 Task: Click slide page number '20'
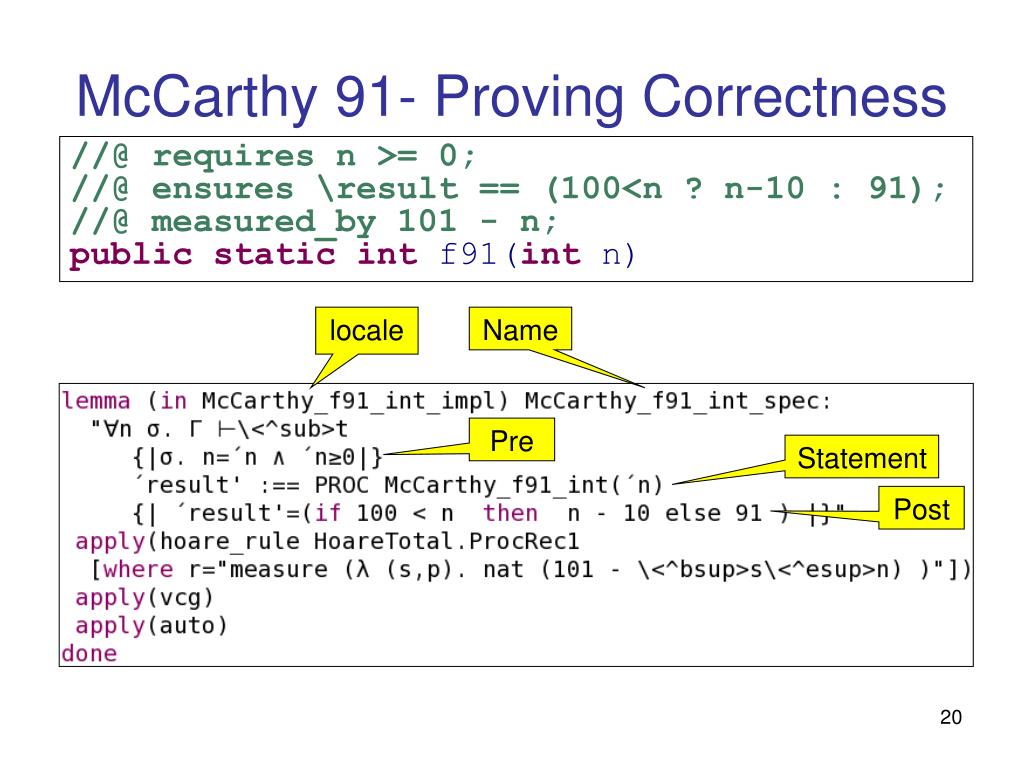point(951,717)
